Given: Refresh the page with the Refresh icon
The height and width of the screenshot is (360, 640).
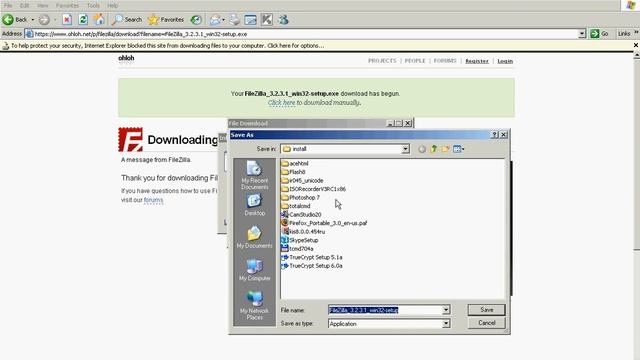Looking at the screenshot, I should pyautogui.click(x=83, y=19).
